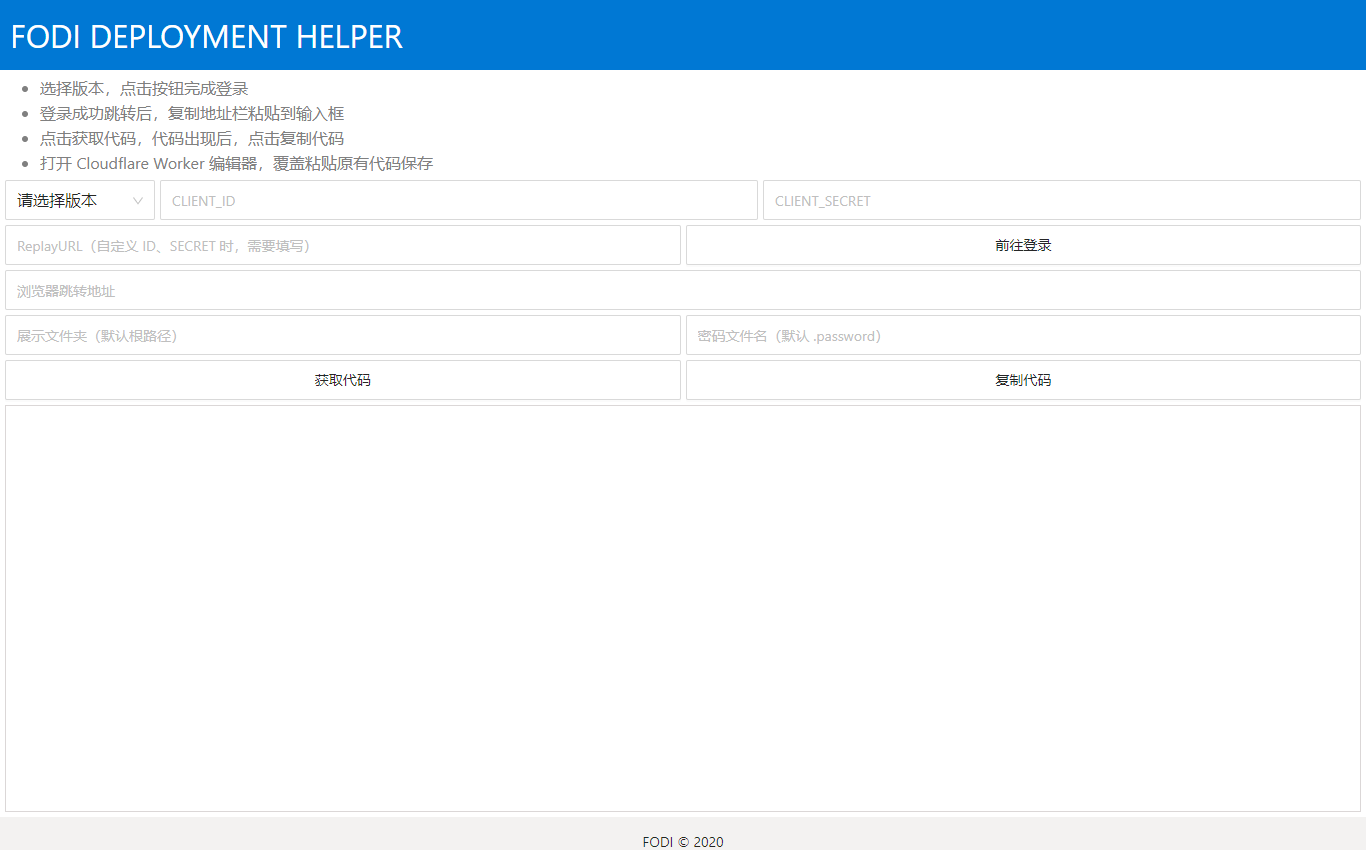Focus the 浏览器跳转地址 input field
The height and width of the screenshot is (850, 1366).
(x=683, y=290)
